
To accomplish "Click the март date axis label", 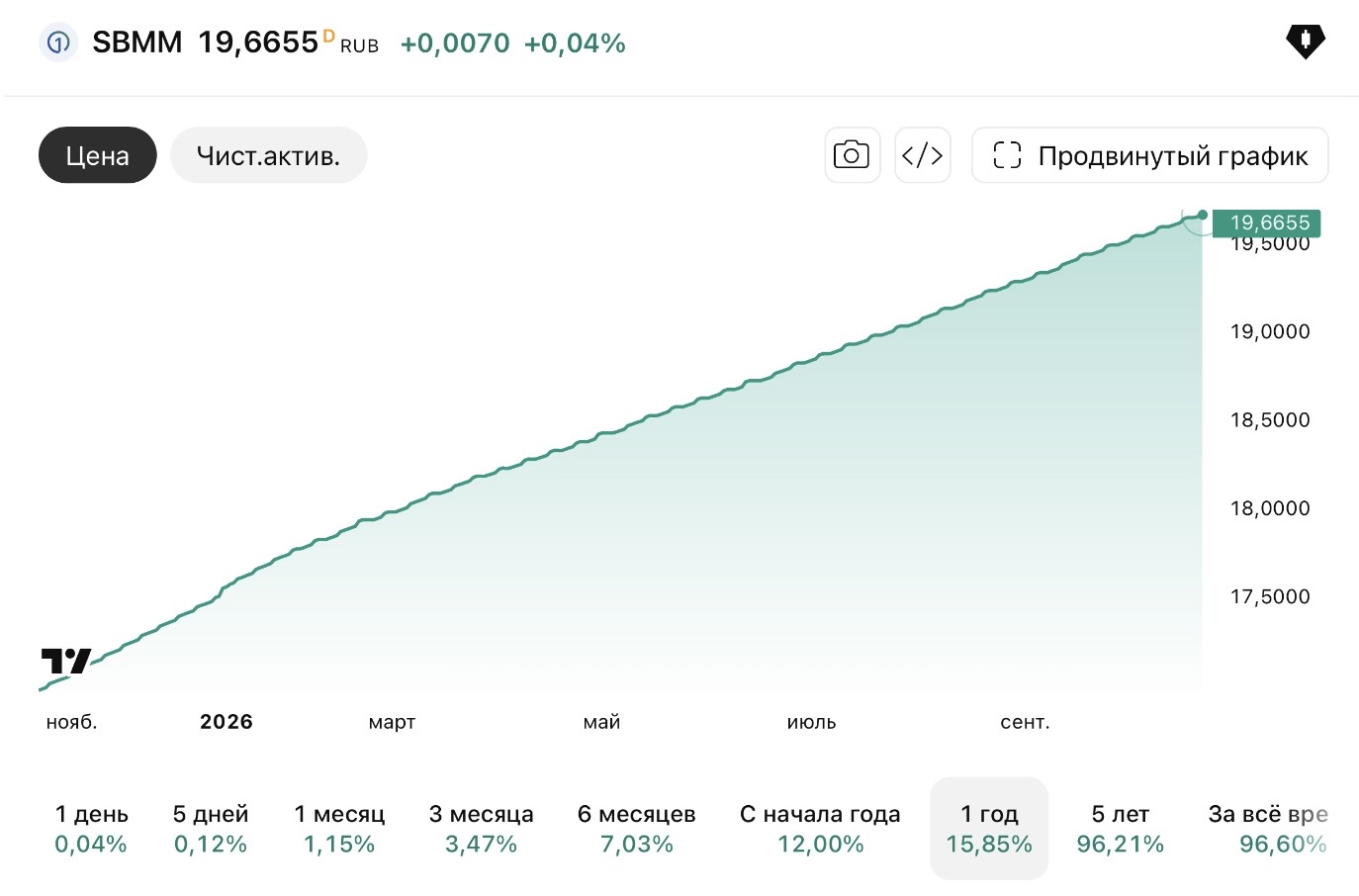I will pos(392,723).
